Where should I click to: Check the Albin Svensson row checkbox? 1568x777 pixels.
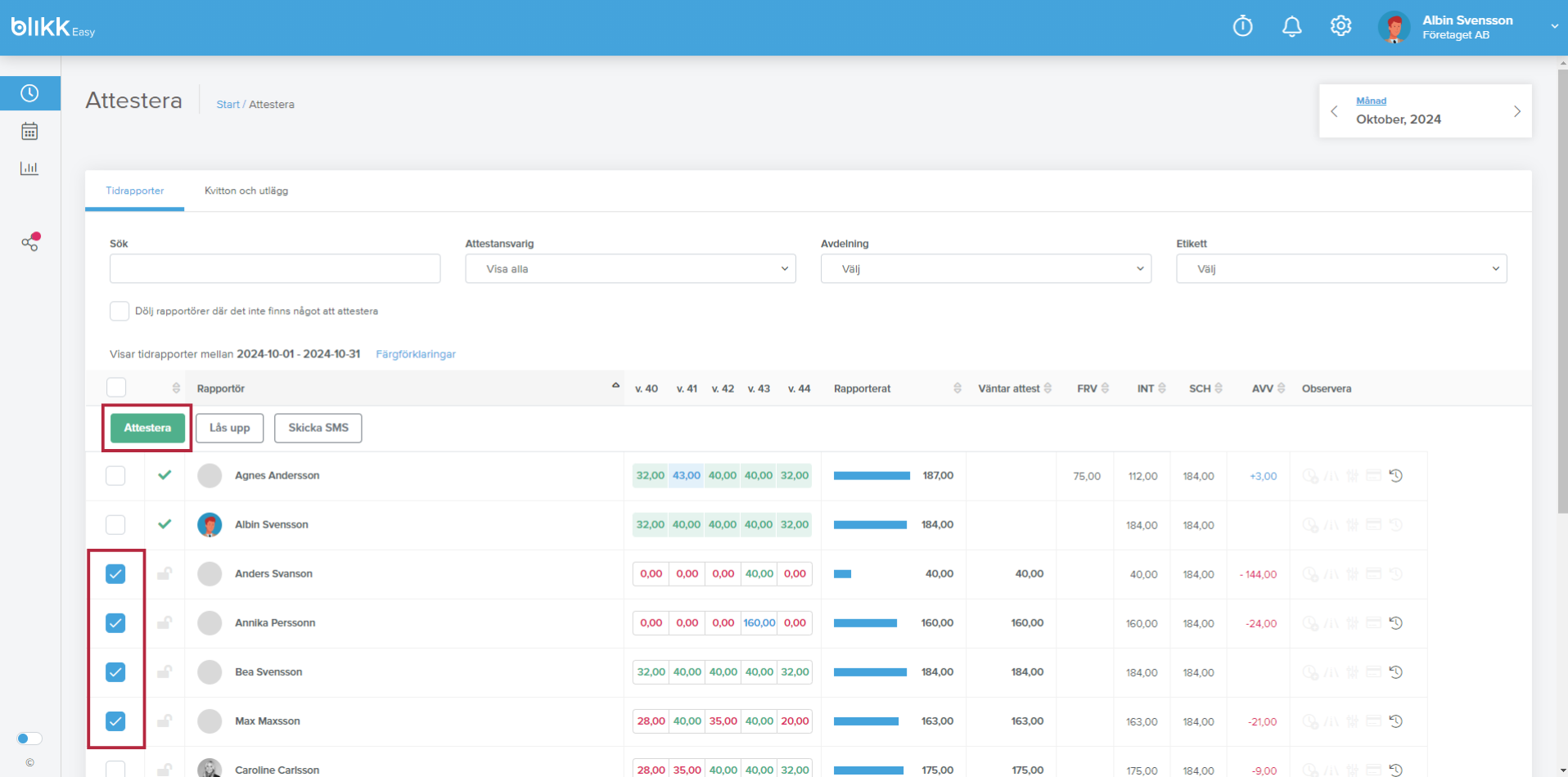pyautogui.click(x=115, y=525)
